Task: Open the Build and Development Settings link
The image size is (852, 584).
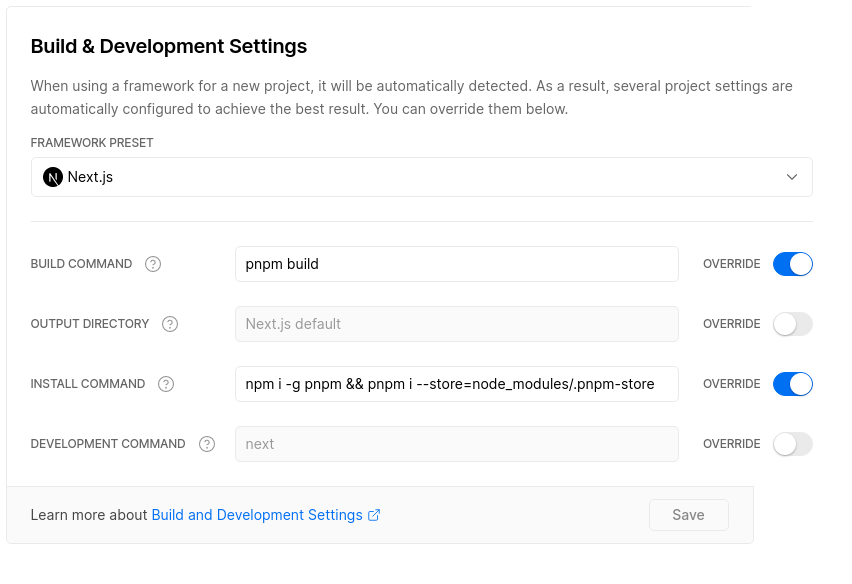Action: point(255,515)
